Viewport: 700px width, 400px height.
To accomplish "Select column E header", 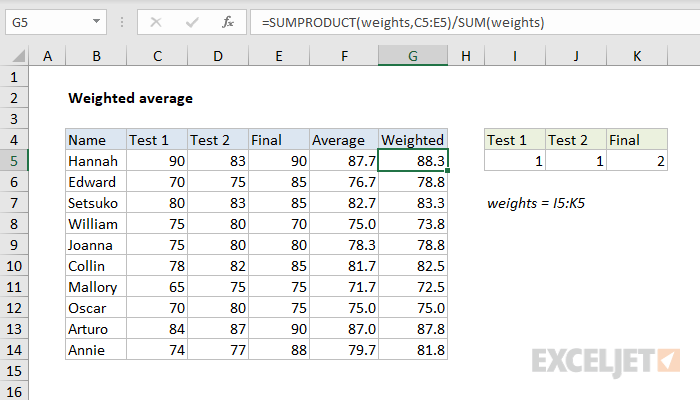I will [279, 56].
